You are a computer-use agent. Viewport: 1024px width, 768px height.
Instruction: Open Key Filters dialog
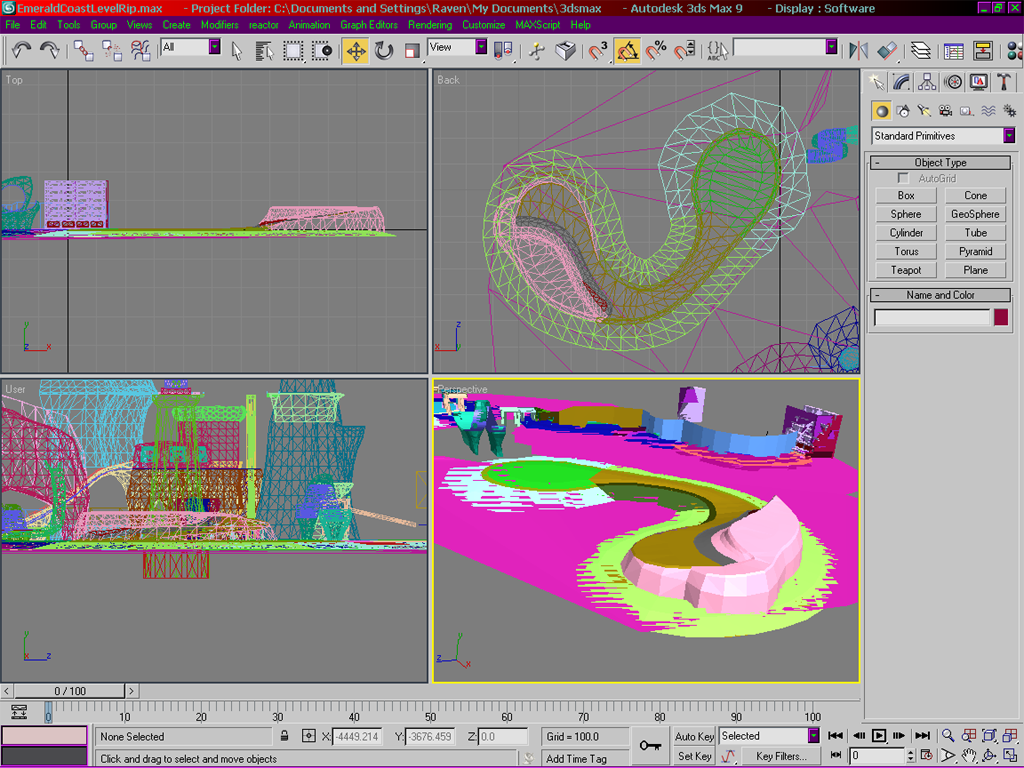click(x=781, y=756)
